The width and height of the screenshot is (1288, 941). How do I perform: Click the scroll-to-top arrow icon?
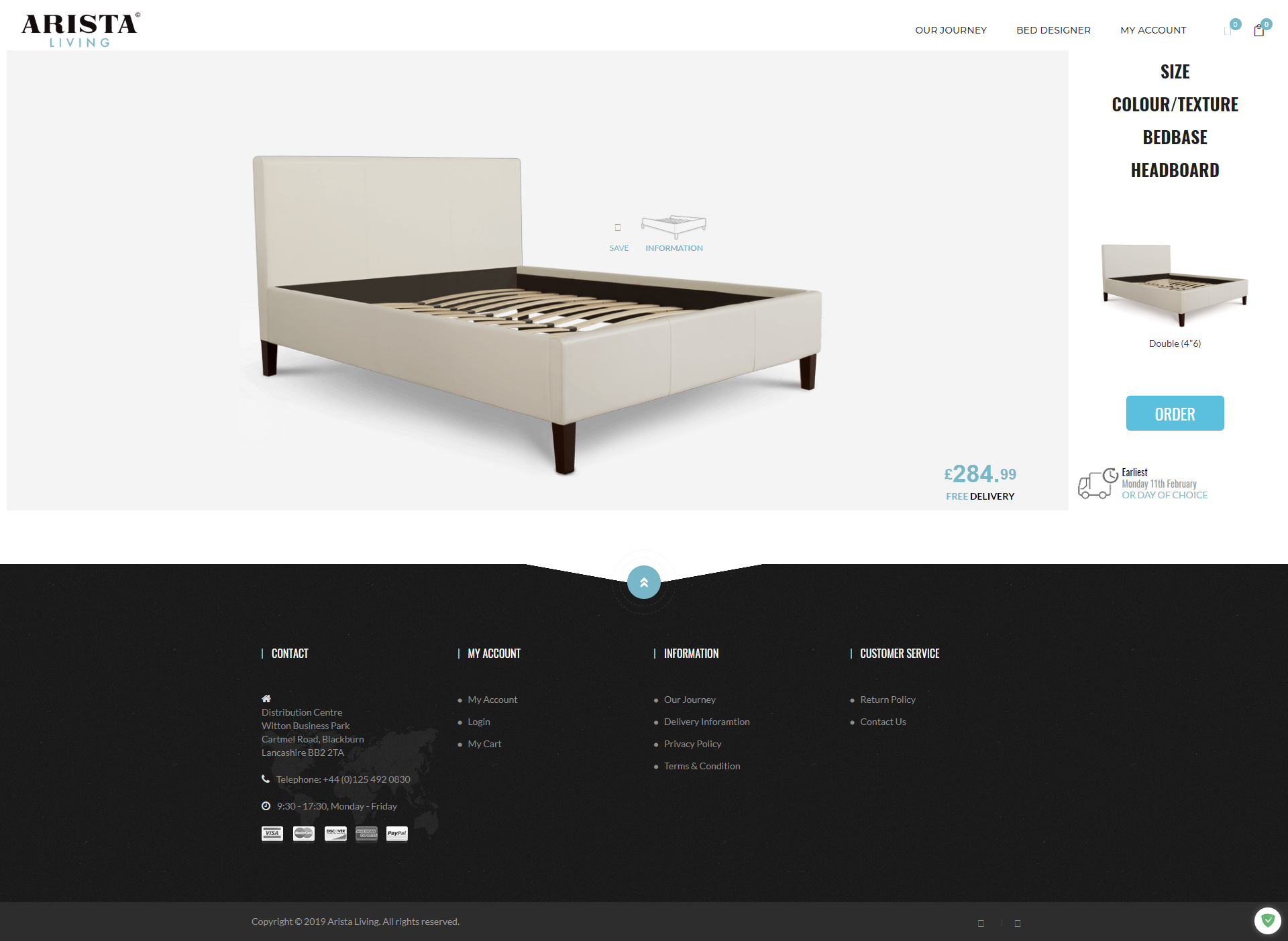(x=644, y=582)
